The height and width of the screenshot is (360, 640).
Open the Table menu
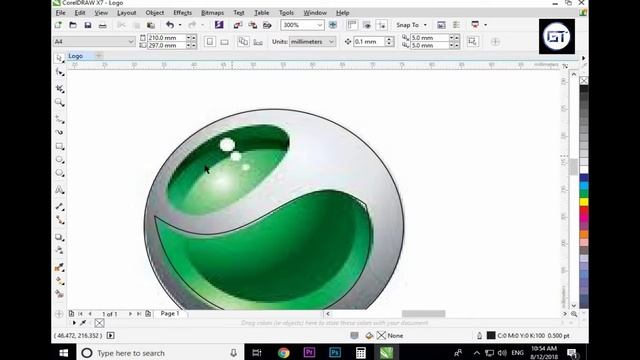(262, 13)
